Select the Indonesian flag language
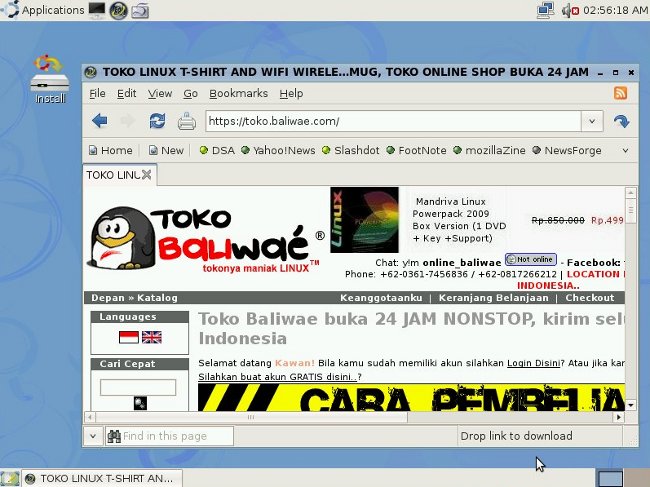650x487 pixels. coord(129,337)
